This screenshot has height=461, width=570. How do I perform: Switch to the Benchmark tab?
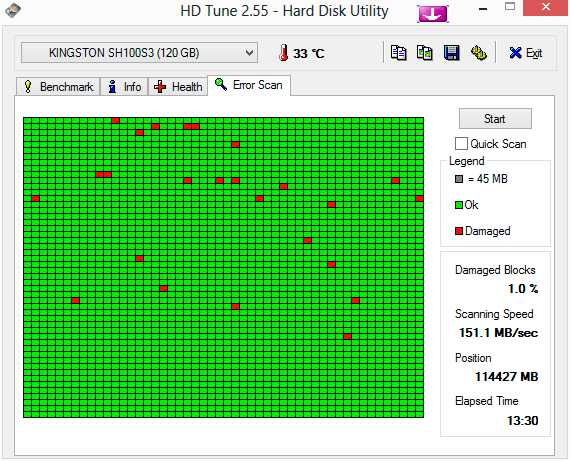point(58,87)
